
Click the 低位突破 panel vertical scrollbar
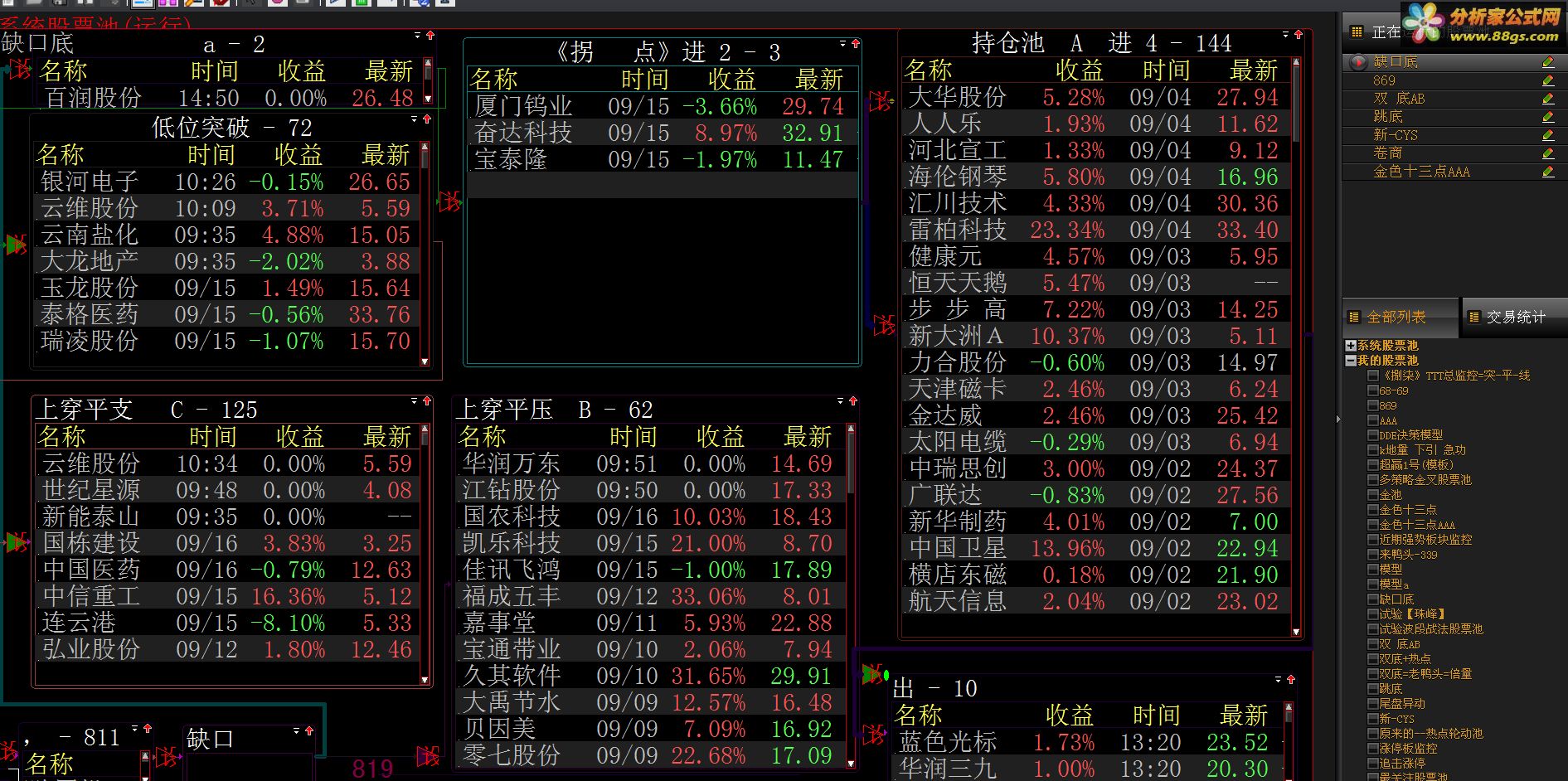(x=425, y=254)
